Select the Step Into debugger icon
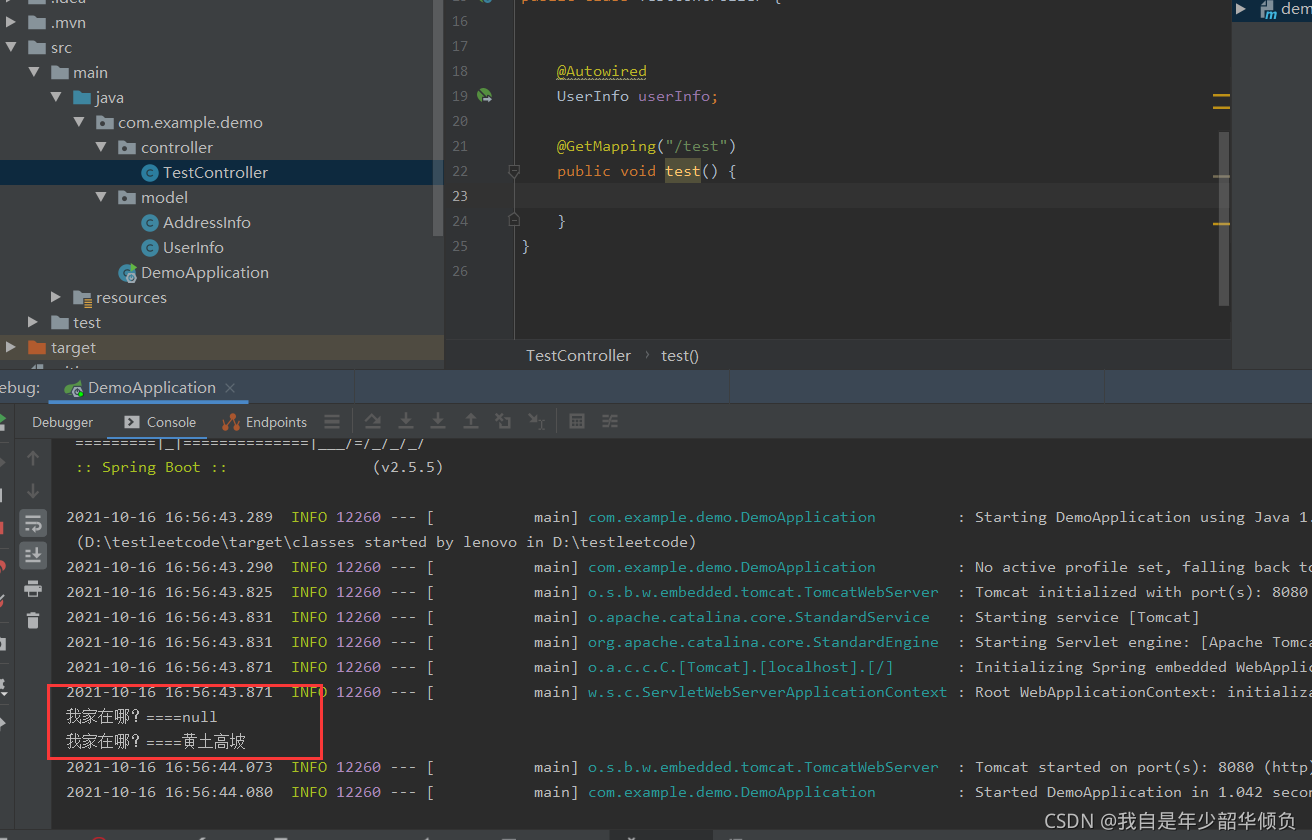This screenshot has width=1312, height=840. (x=405, y=421)
